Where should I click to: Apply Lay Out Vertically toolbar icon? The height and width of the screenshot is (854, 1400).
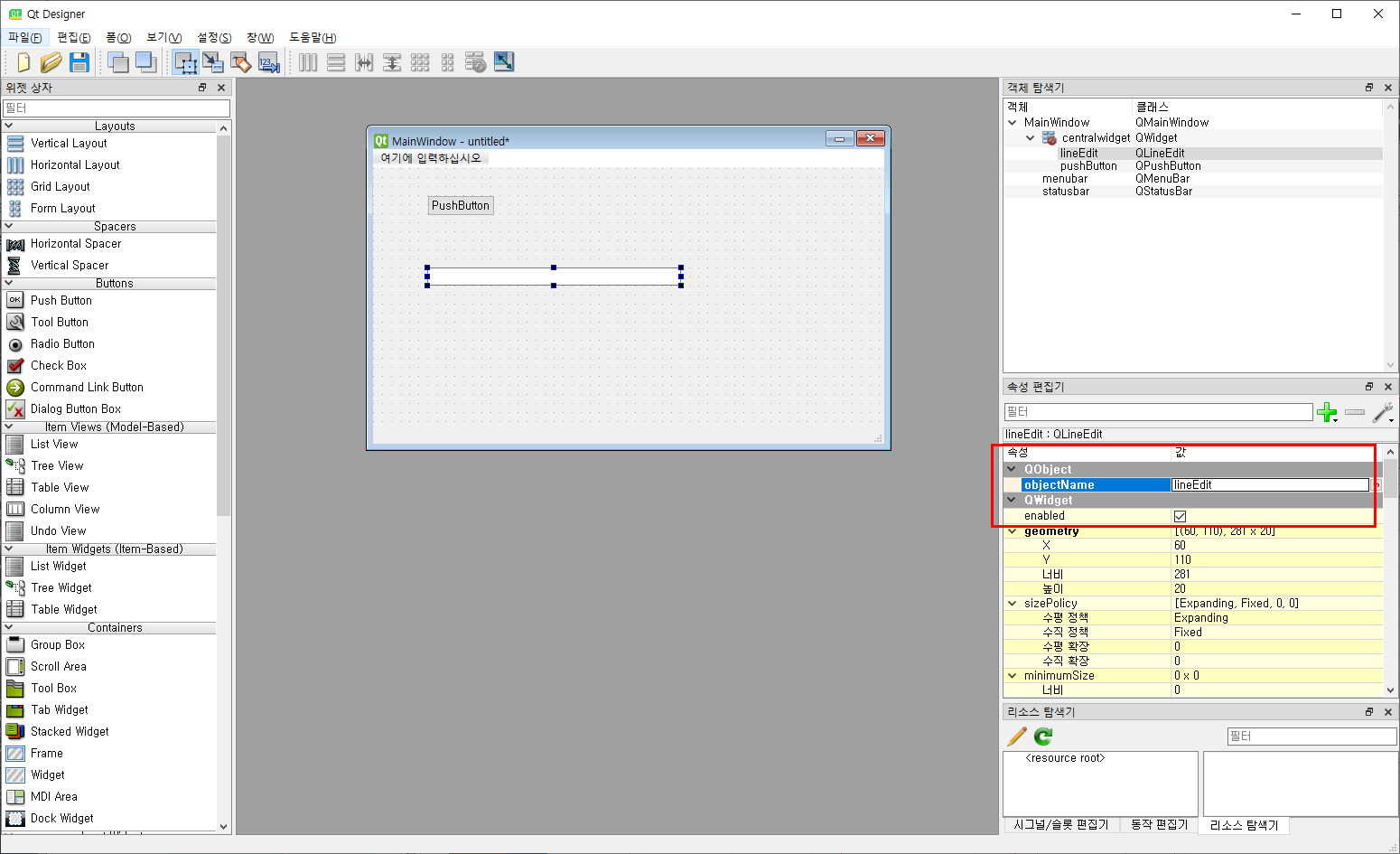pyautogui.click(x=336, y=62)
